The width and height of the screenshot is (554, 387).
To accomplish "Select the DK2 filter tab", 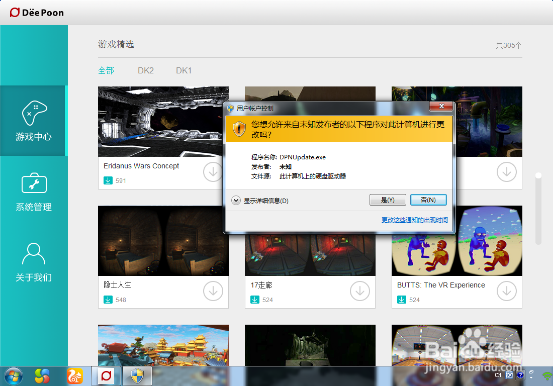I will coord(146,70).
